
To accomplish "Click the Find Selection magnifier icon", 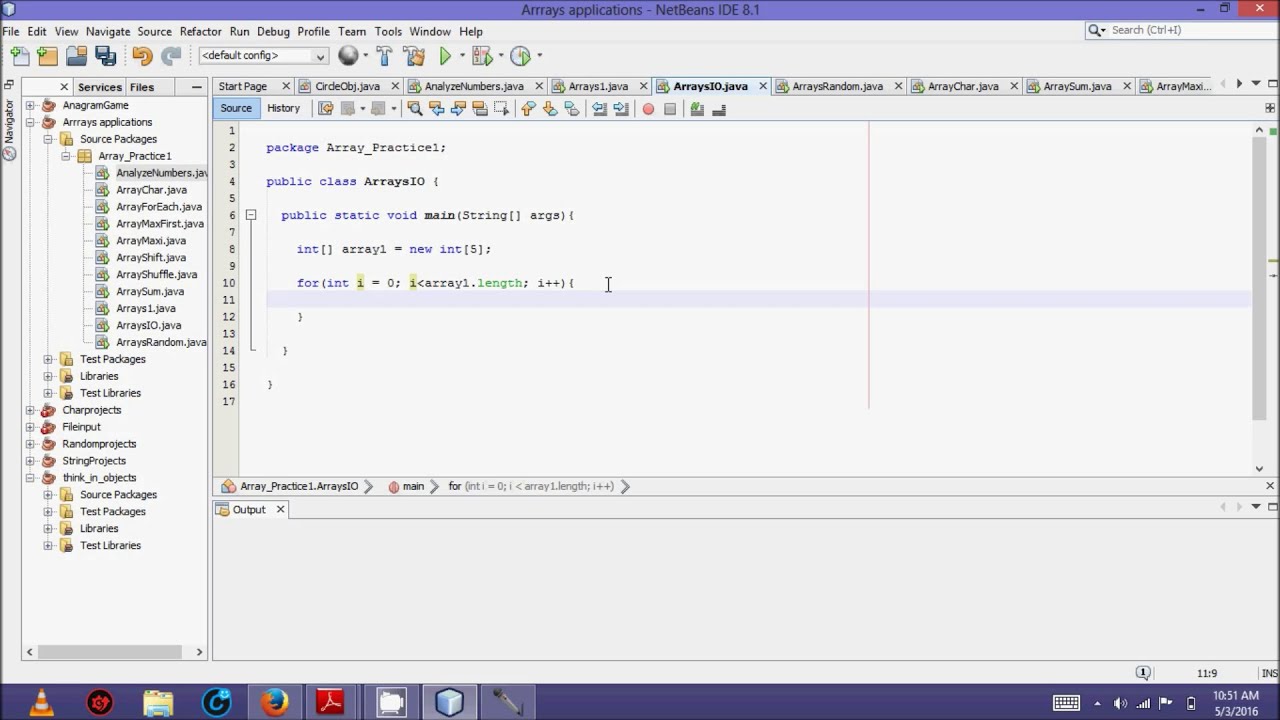I will 415,108.
